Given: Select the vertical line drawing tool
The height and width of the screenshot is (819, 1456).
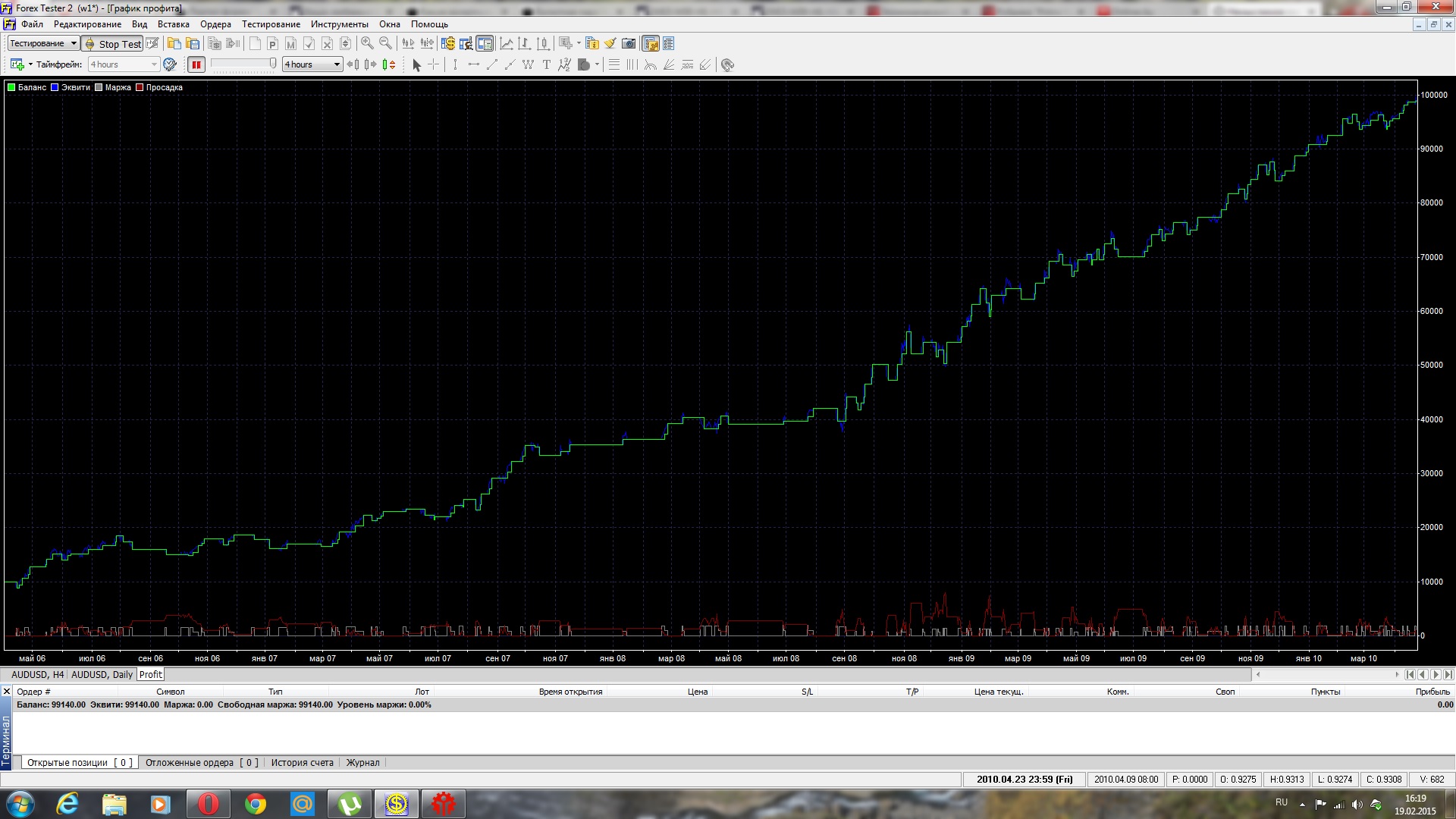Looking at the screenshot, I should [455, 64].
